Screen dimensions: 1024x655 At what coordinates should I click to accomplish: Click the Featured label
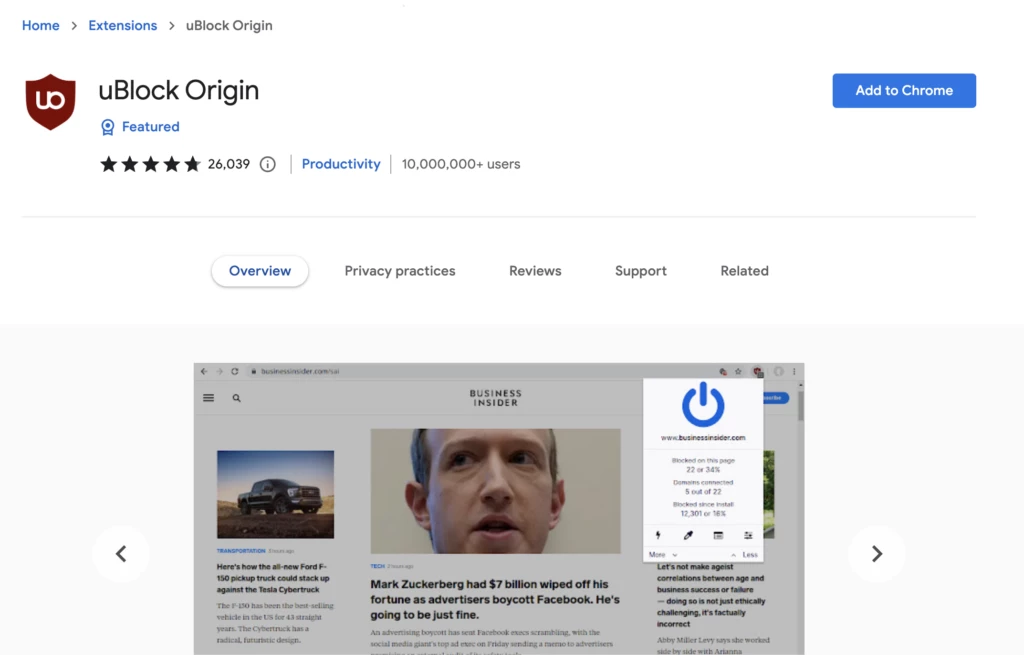pyautogui.click(x=151, y=127)
